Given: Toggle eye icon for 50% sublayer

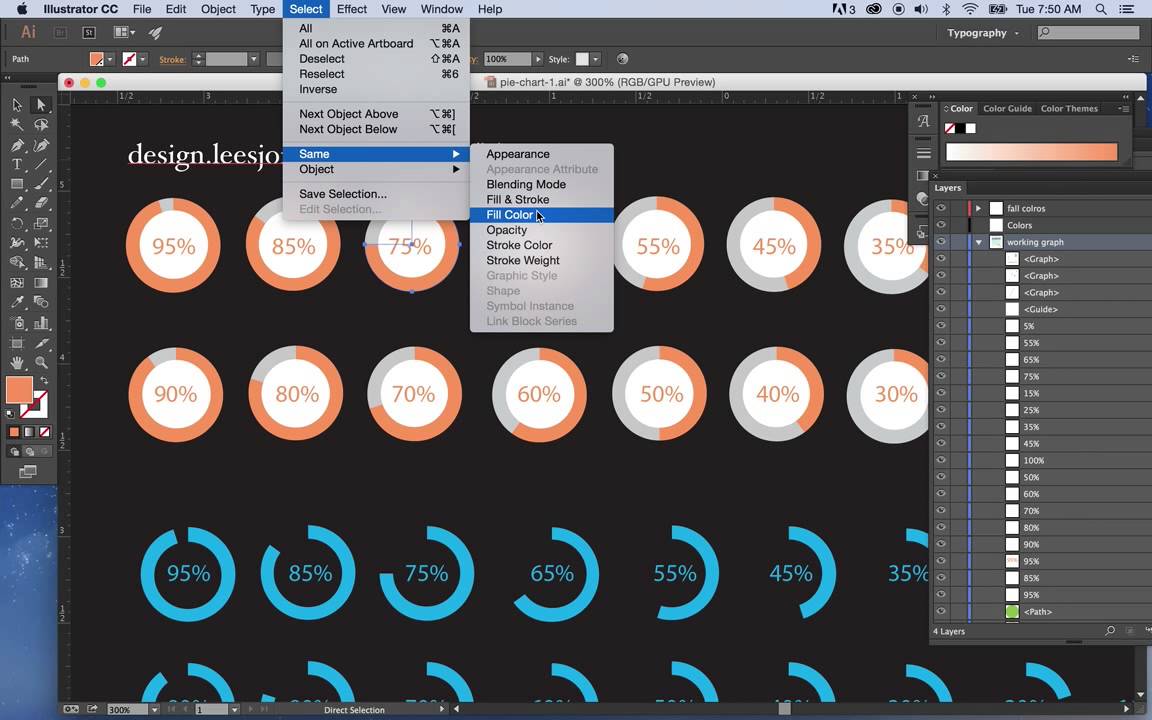Looking at the screenshot, I should click(x=940, y=478).
